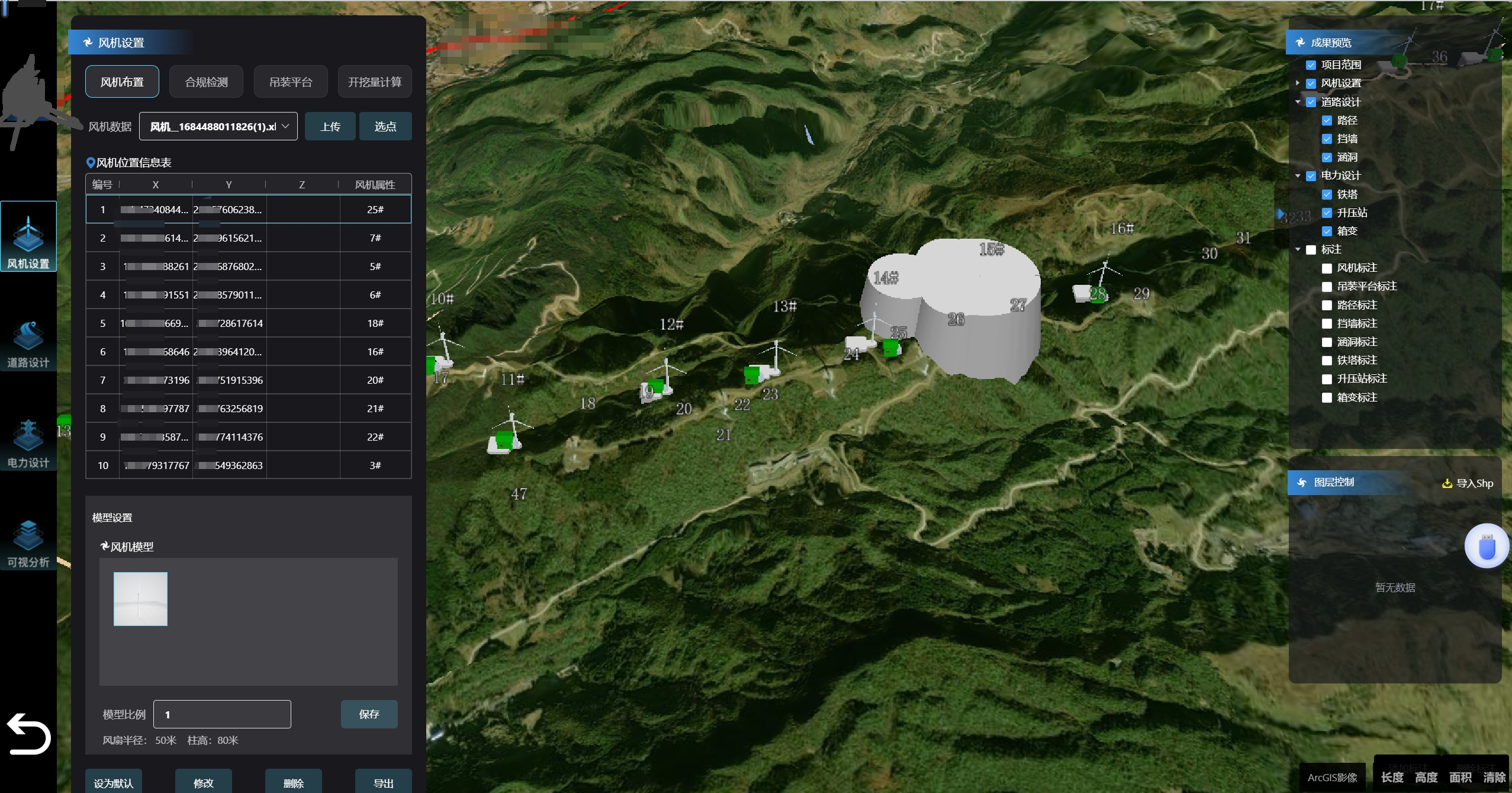Click the 修改 button
This screenshot has height=793, width=1512.
tap(204, 782)
